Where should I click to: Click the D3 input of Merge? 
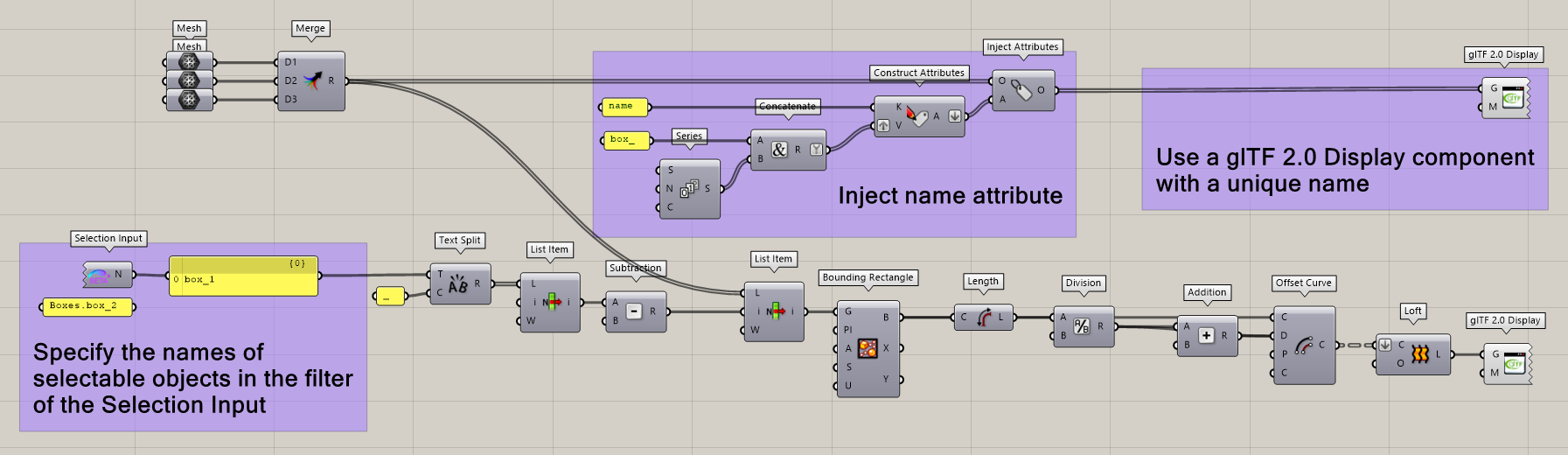click(290, 100)
